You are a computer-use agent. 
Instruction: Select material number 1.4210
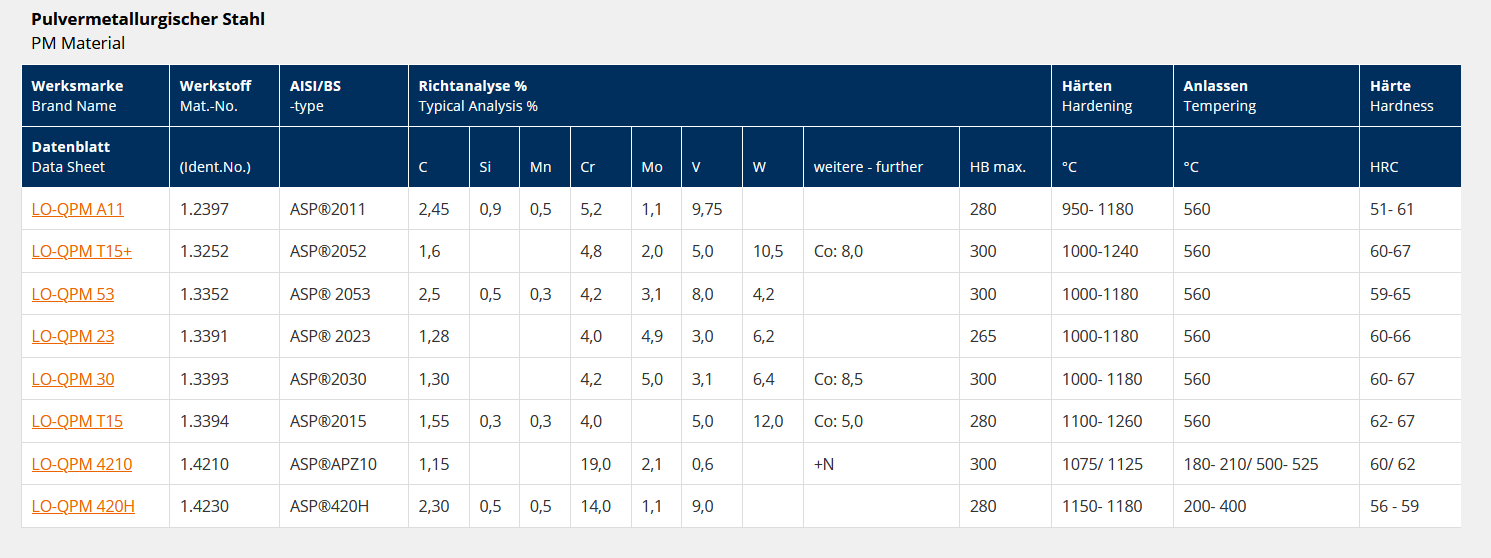coord(204,464)
